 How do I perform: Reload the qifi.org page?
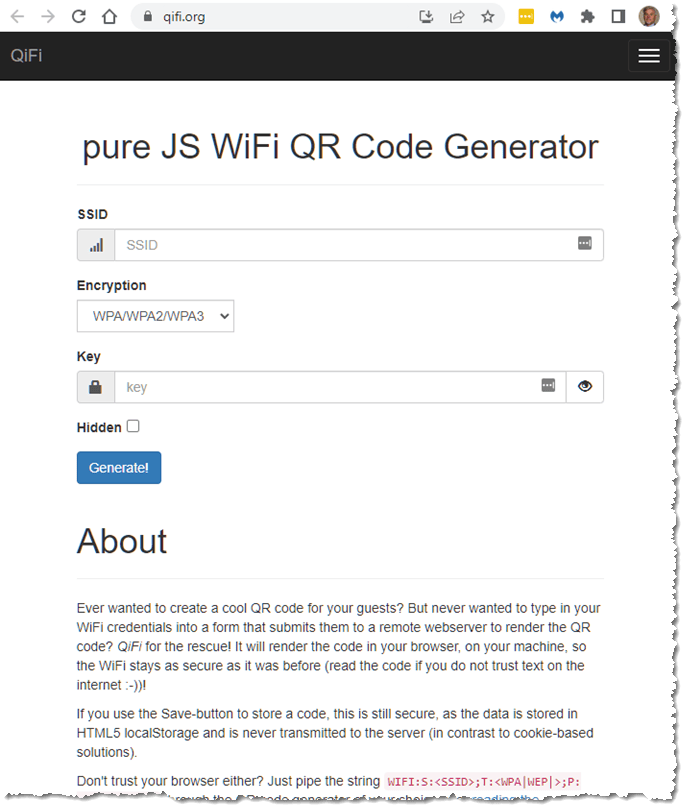point(79,16)
